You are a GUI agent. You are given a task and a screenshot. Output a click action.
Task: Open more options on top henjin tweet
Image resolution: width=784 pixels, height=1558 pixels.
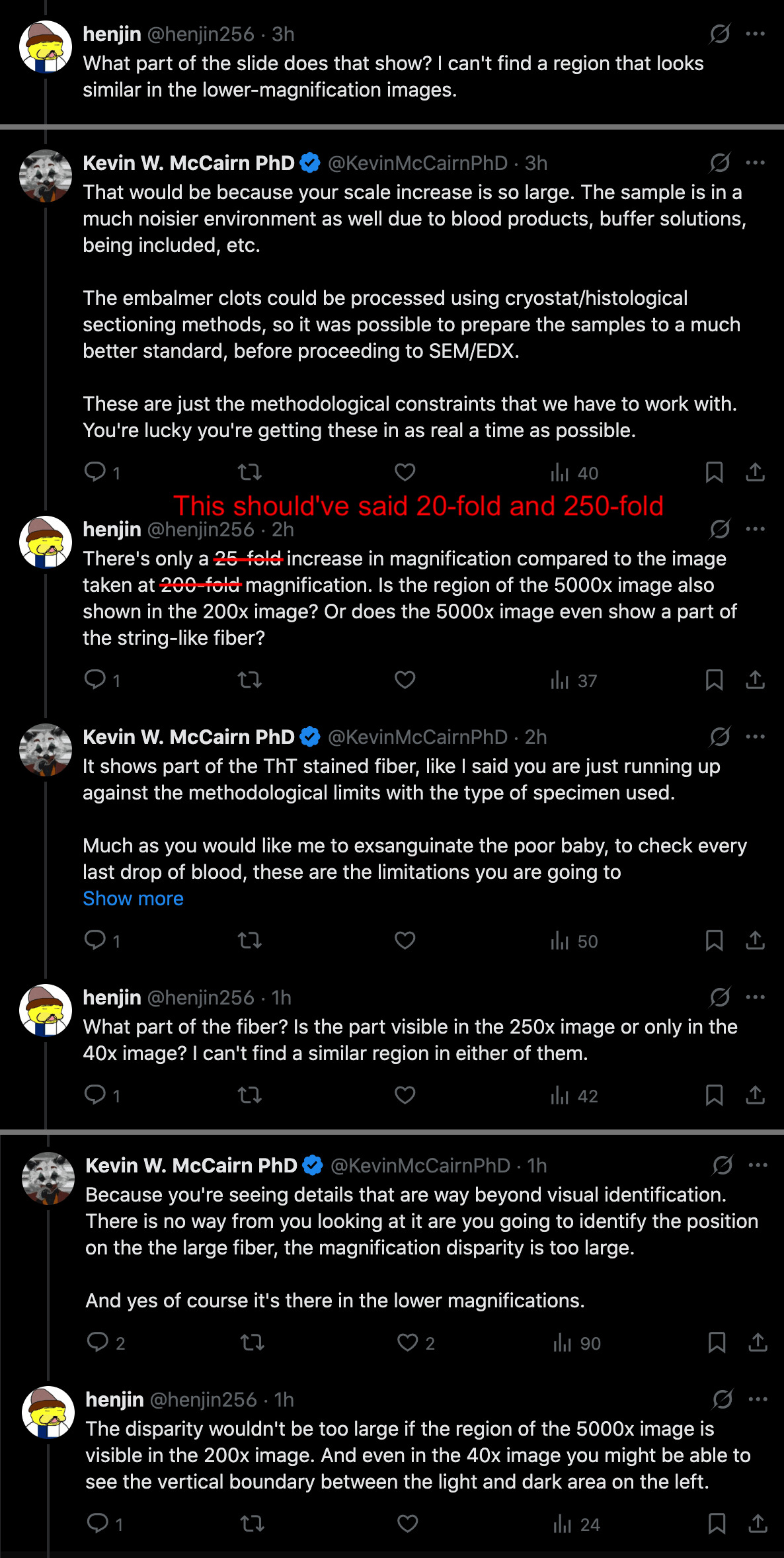pyautogui.click(x=755, y=34)
